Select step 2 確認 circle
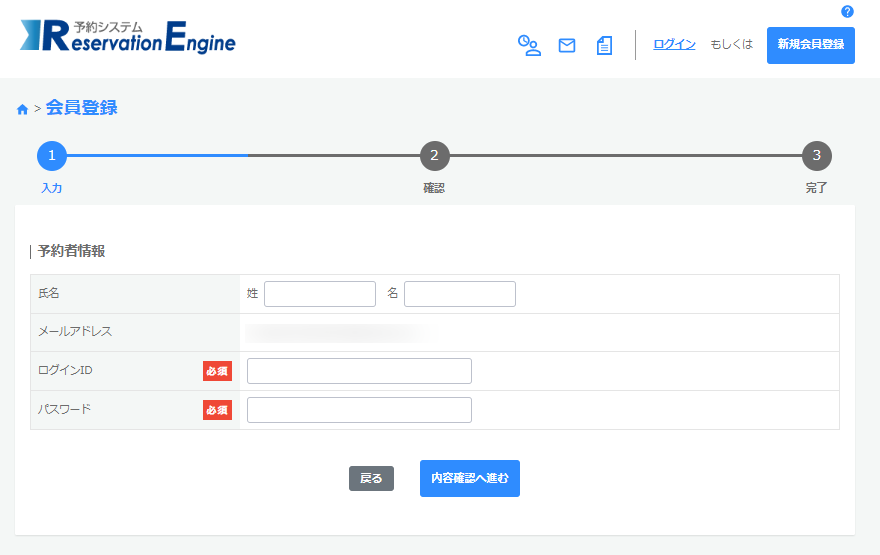The image size is (880, 555). point(434,156)
